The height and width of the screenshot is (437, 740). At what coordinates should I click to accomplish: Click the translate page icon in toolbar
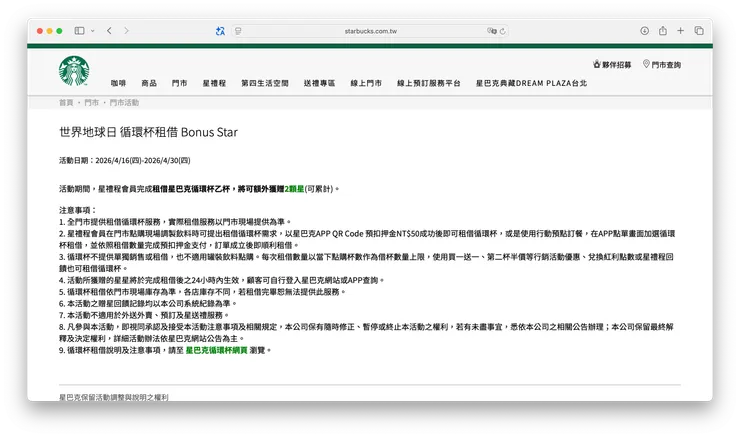(x=220, y=31)
